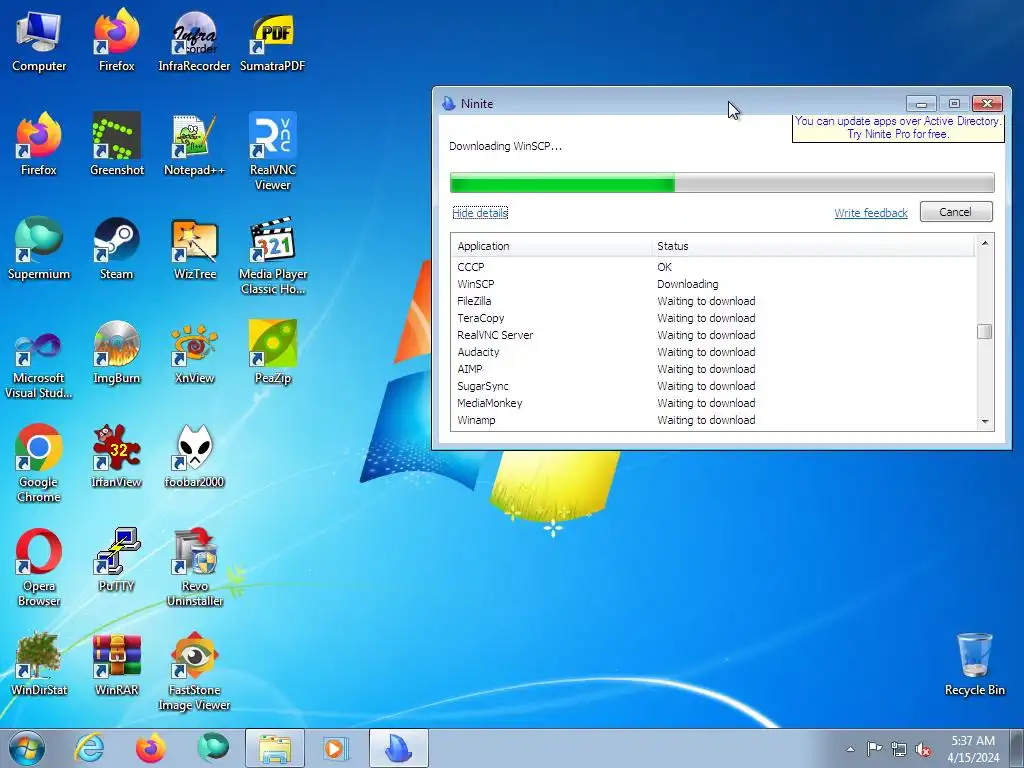Launch Firefox from the taskbar

coord(150,748)
